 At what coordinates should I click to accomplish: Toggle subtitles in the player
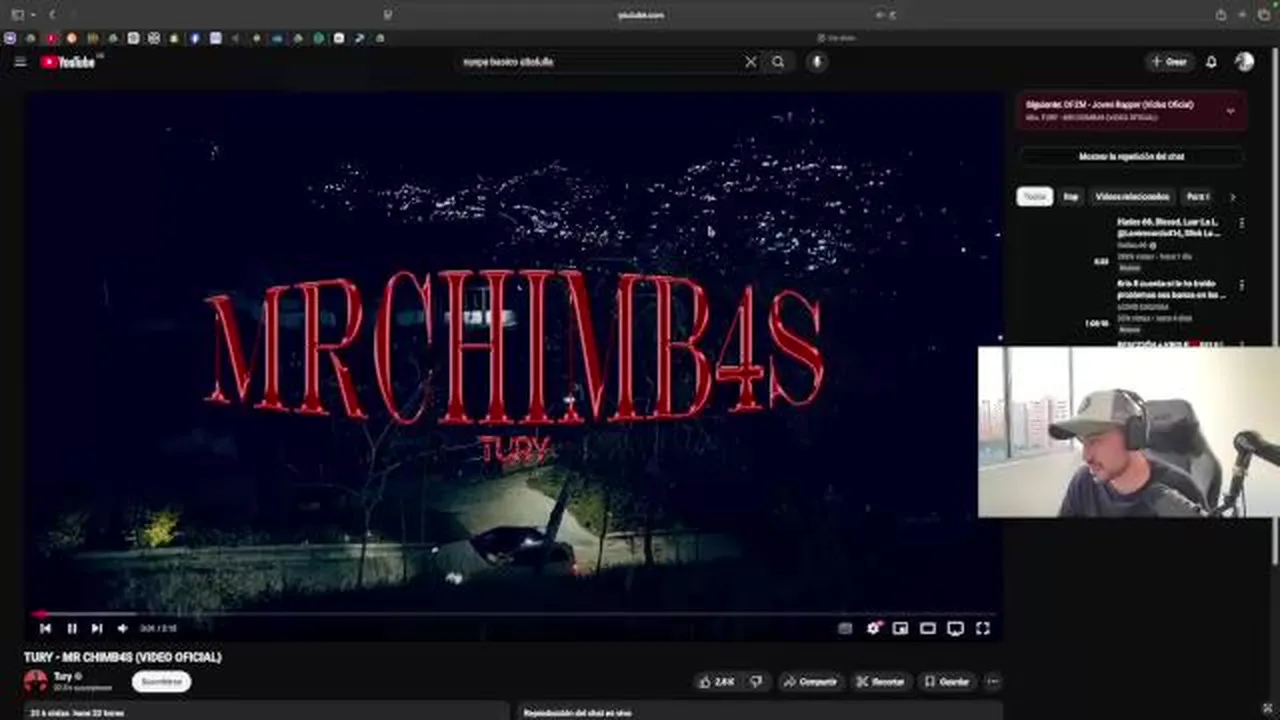tap(845, 628)
